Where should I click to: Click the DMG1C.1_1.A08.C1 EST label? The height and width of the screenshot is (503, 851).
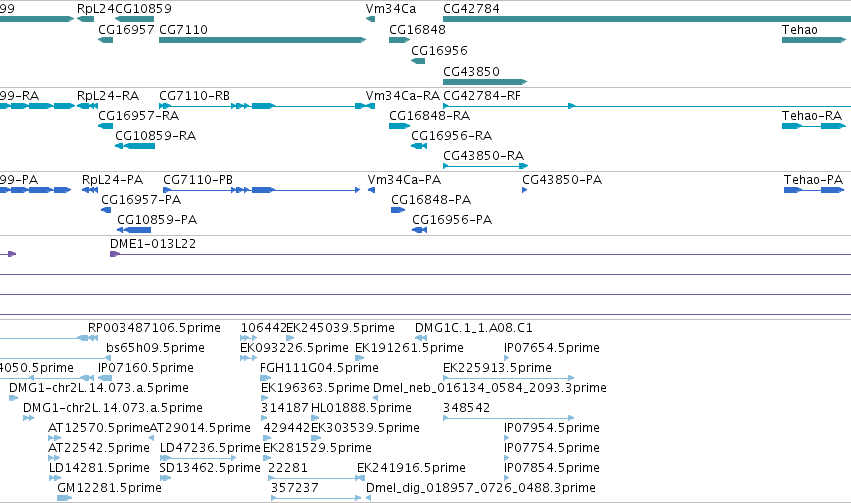click(474, 328)
